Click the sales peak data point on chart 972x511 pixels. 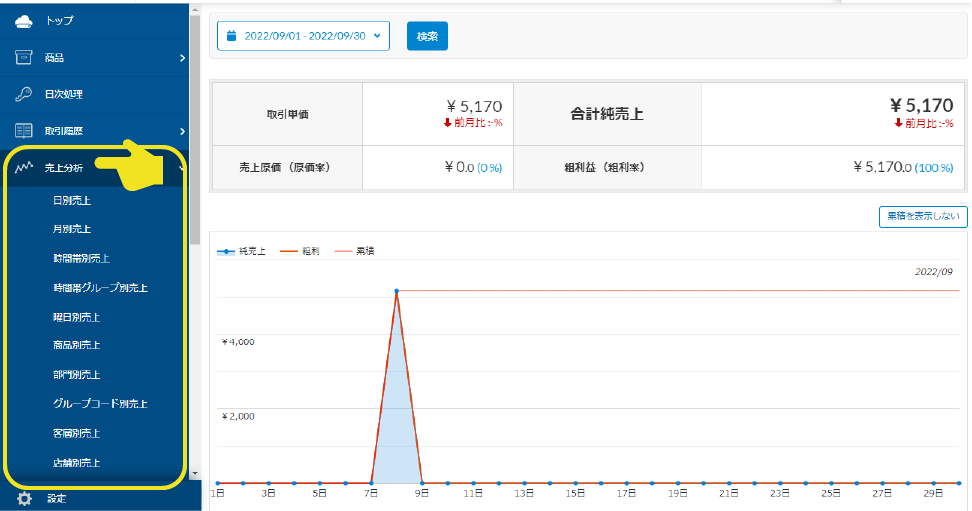coord(397,291)
